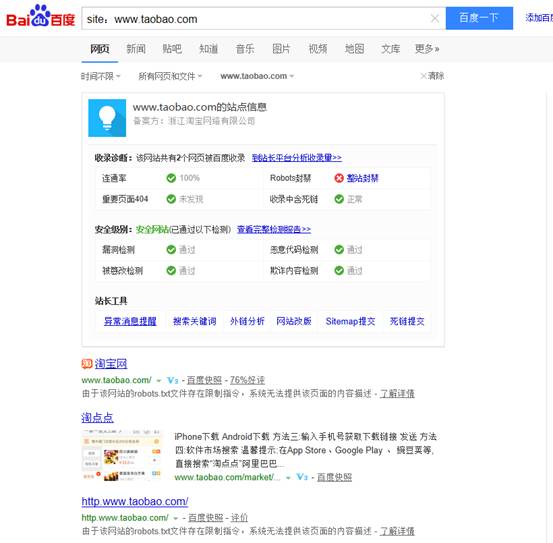Clear the search box with the X icon

435,18
